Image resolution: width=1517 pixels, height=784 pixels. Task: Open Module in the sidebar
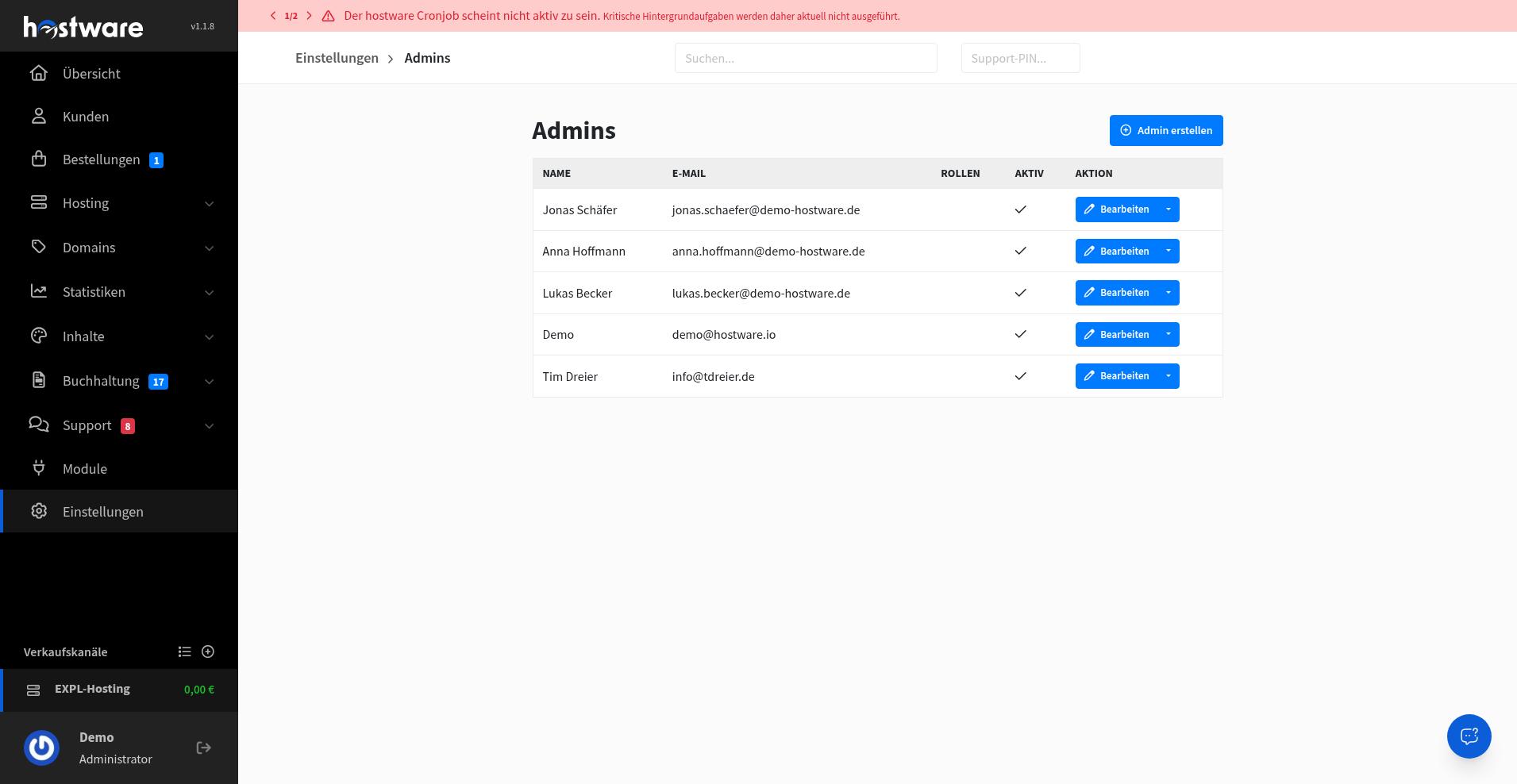click(x=119, y=468)
